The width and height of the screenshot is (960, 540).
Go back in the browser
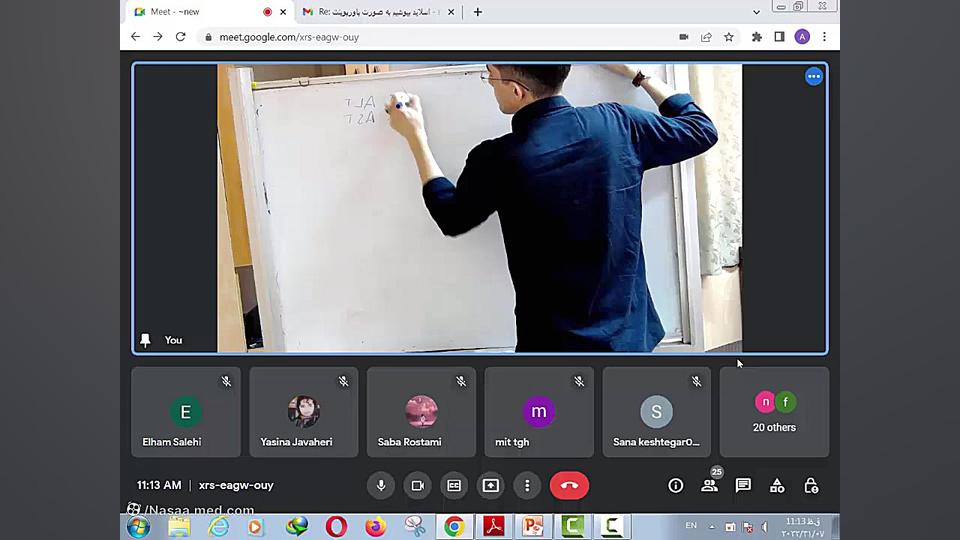coord(135,37)
